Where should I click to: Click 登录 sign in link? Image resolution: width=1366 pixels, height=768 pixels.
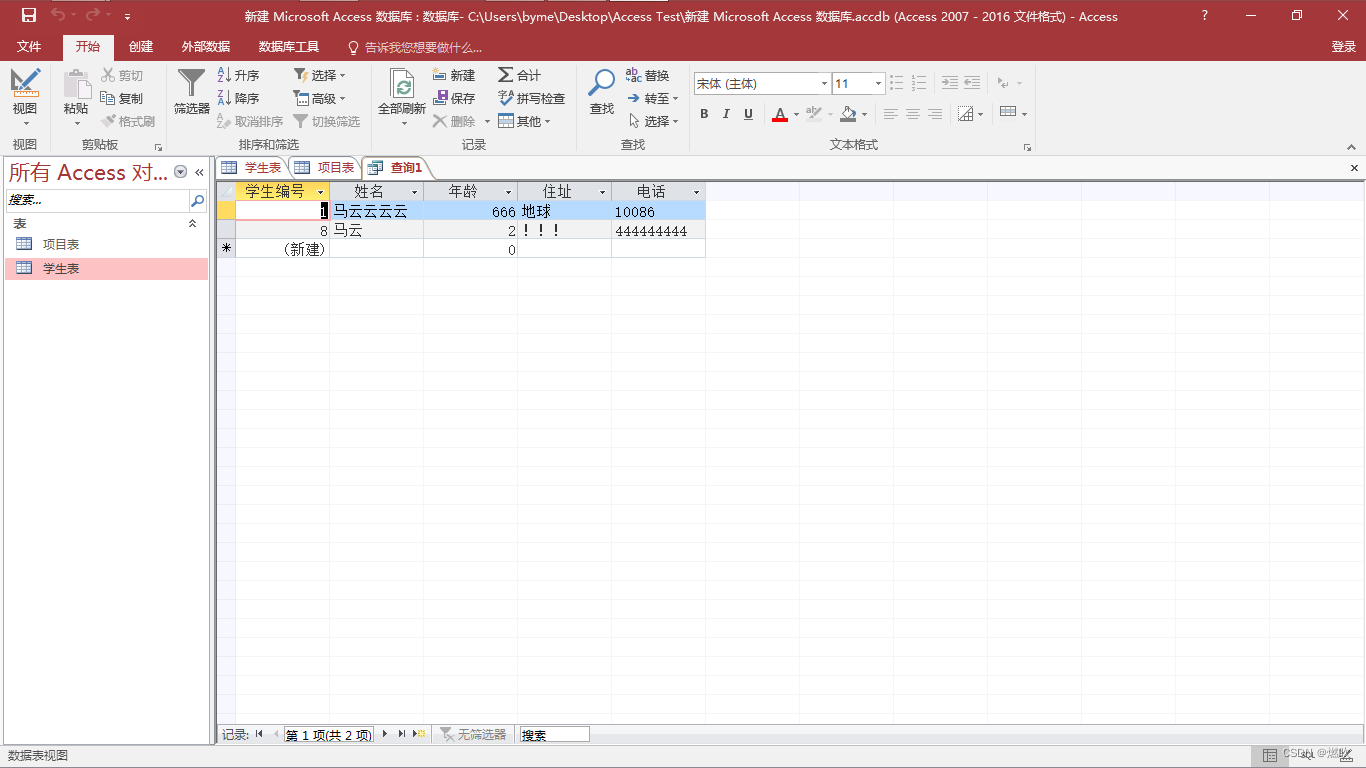pyautogui.click(x=1344, y=47)
